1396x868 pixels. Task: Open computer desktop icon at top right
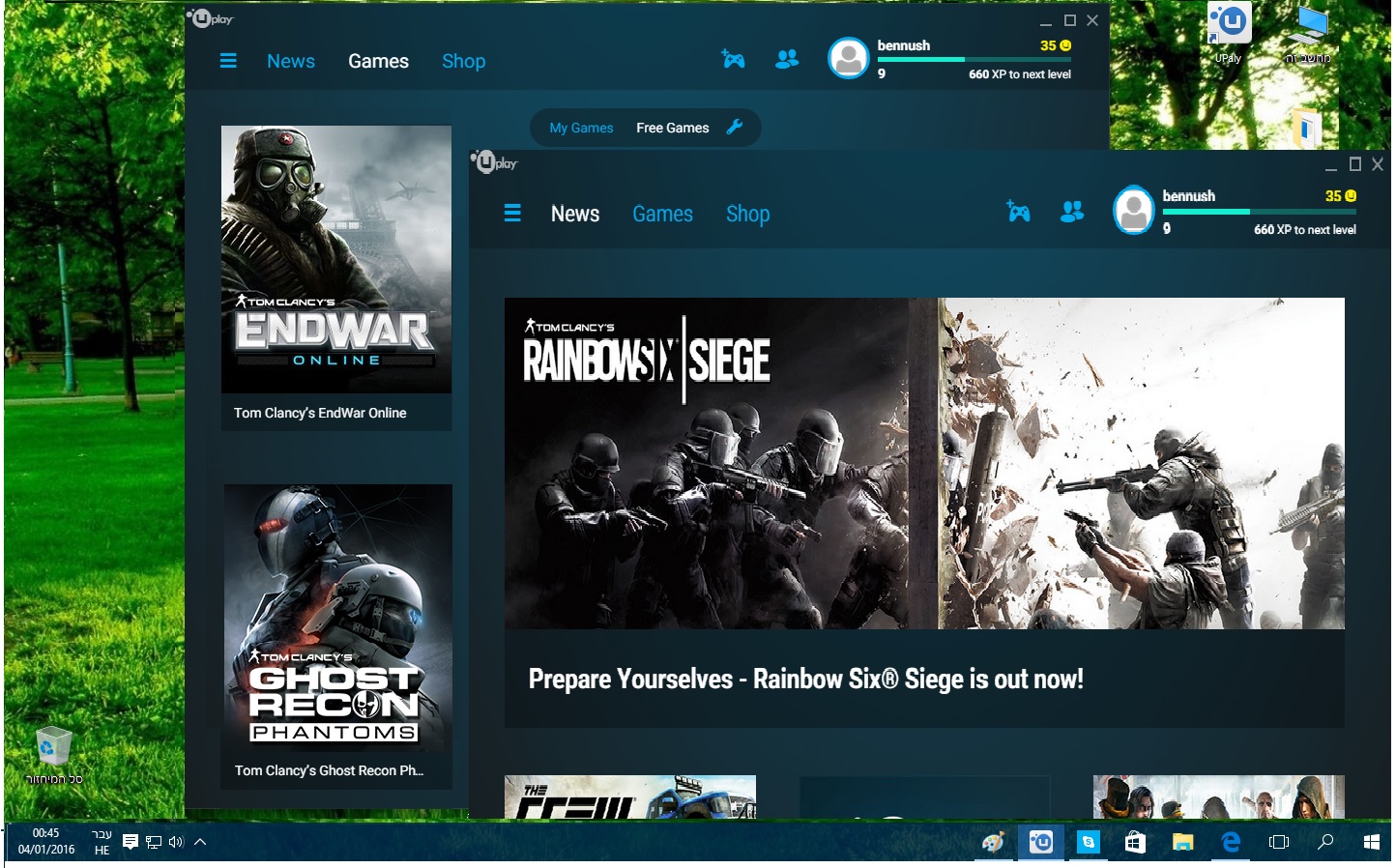1309,35
